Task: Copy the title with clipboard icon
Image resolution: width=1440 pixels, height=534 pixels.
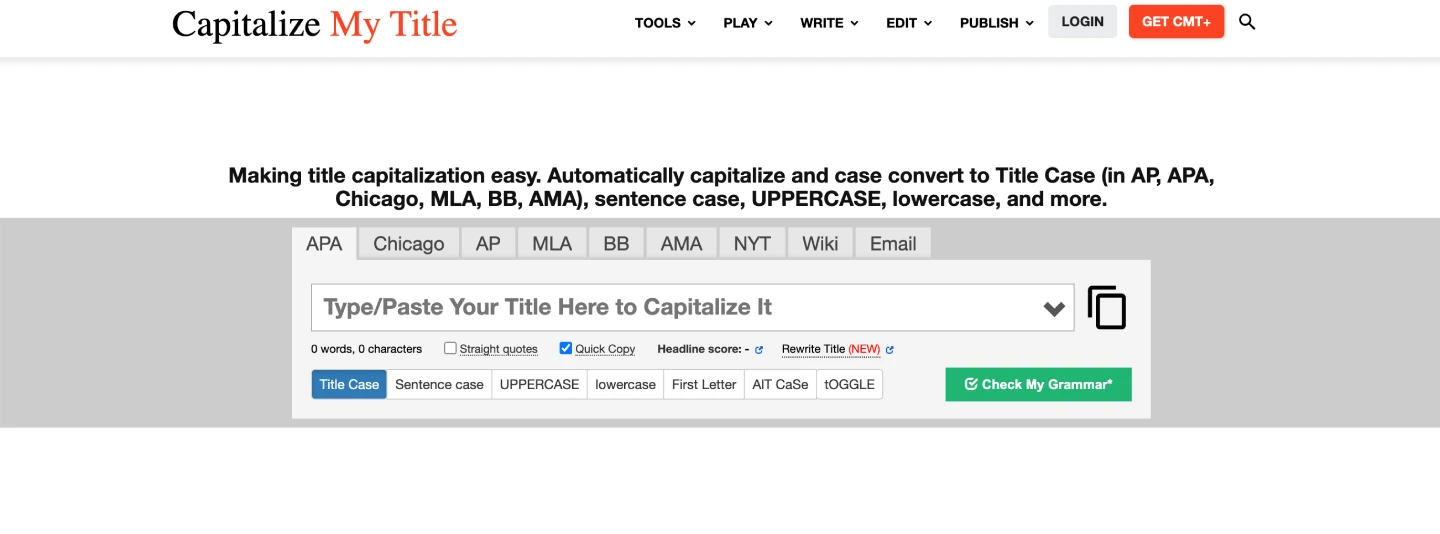Action: point(1107,308)
